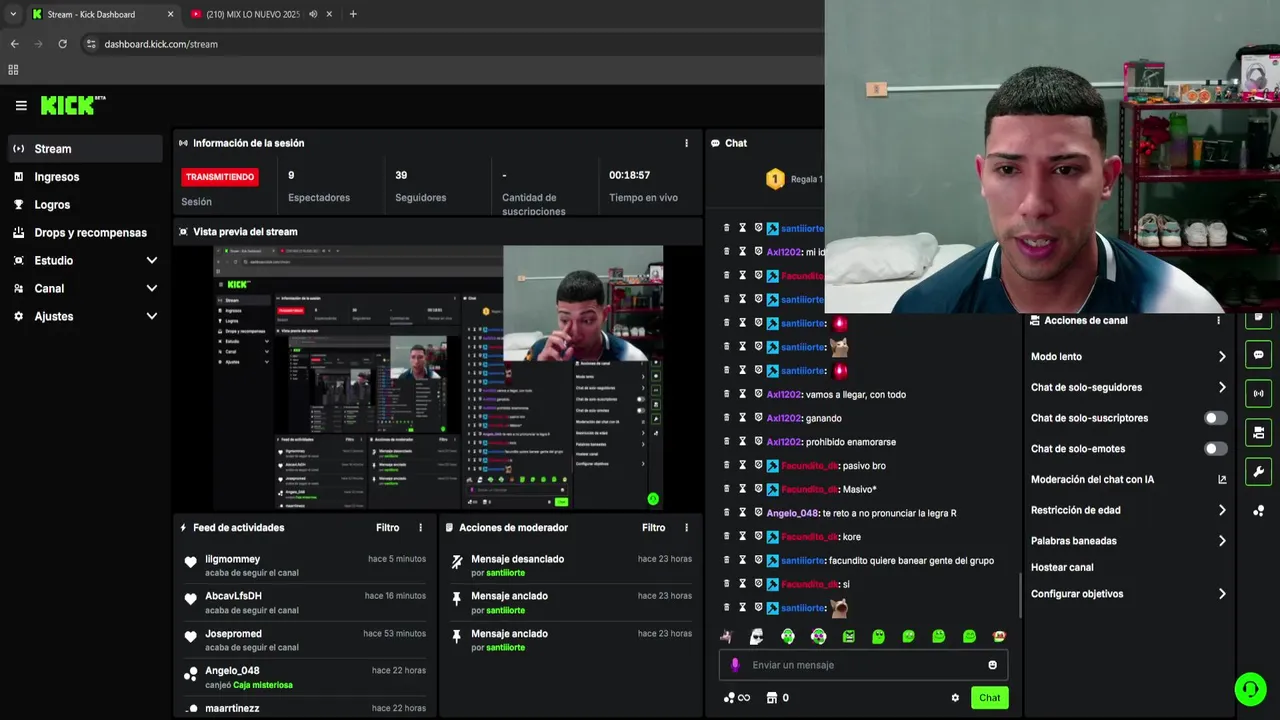1280x720 pixels.
Task: Open the browser tab search dropdown
Action: (x=13, y=14)
